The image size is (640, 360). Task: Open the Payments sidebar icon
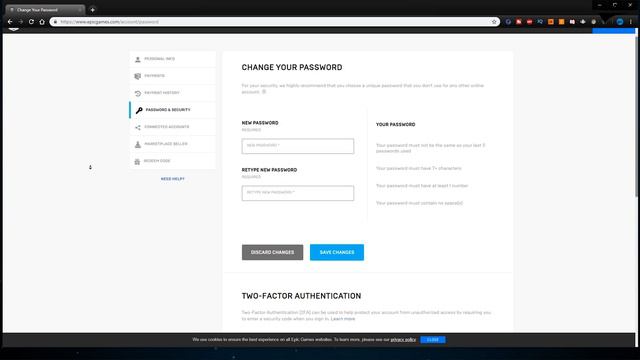point(138,76)
